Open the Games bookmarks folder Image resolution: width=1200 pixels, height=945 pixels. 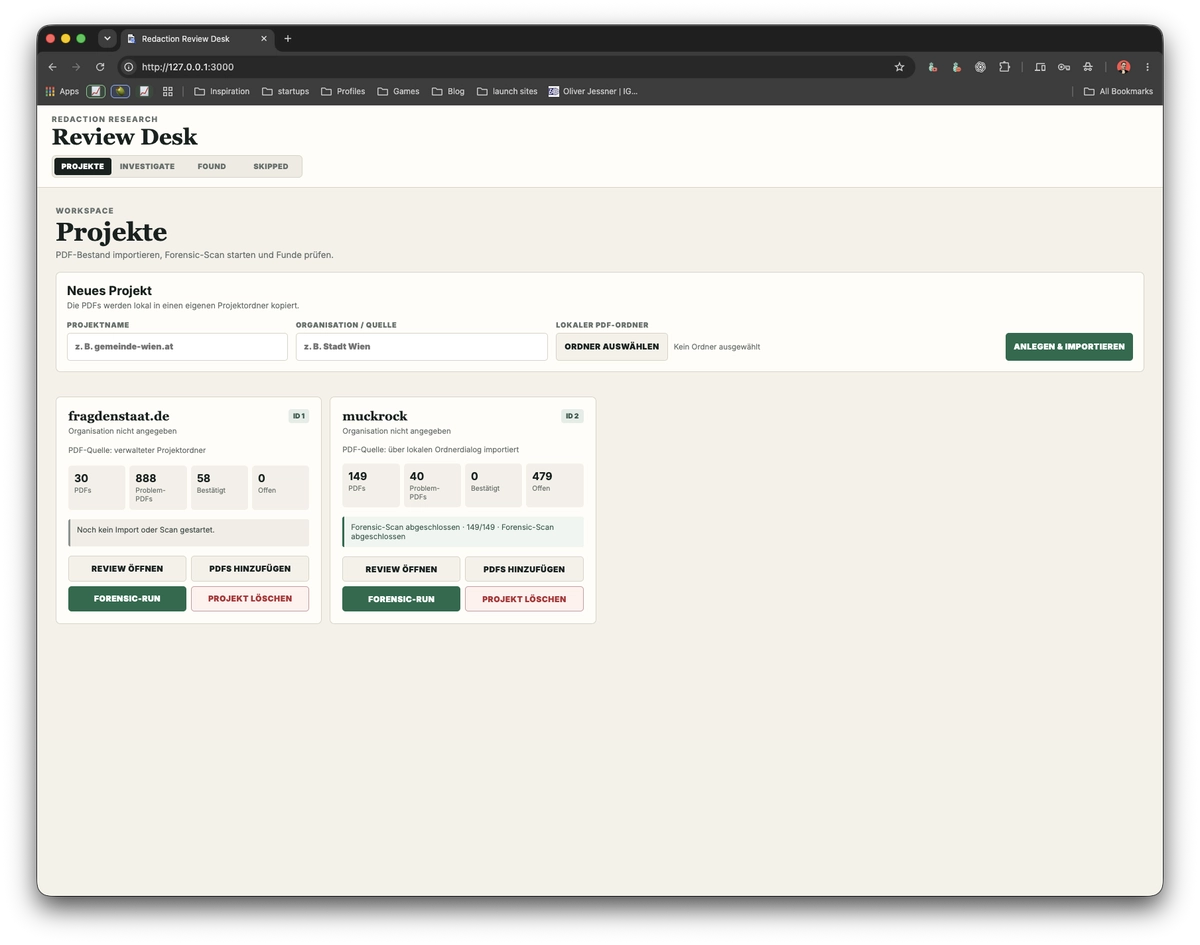click(398, 91)
